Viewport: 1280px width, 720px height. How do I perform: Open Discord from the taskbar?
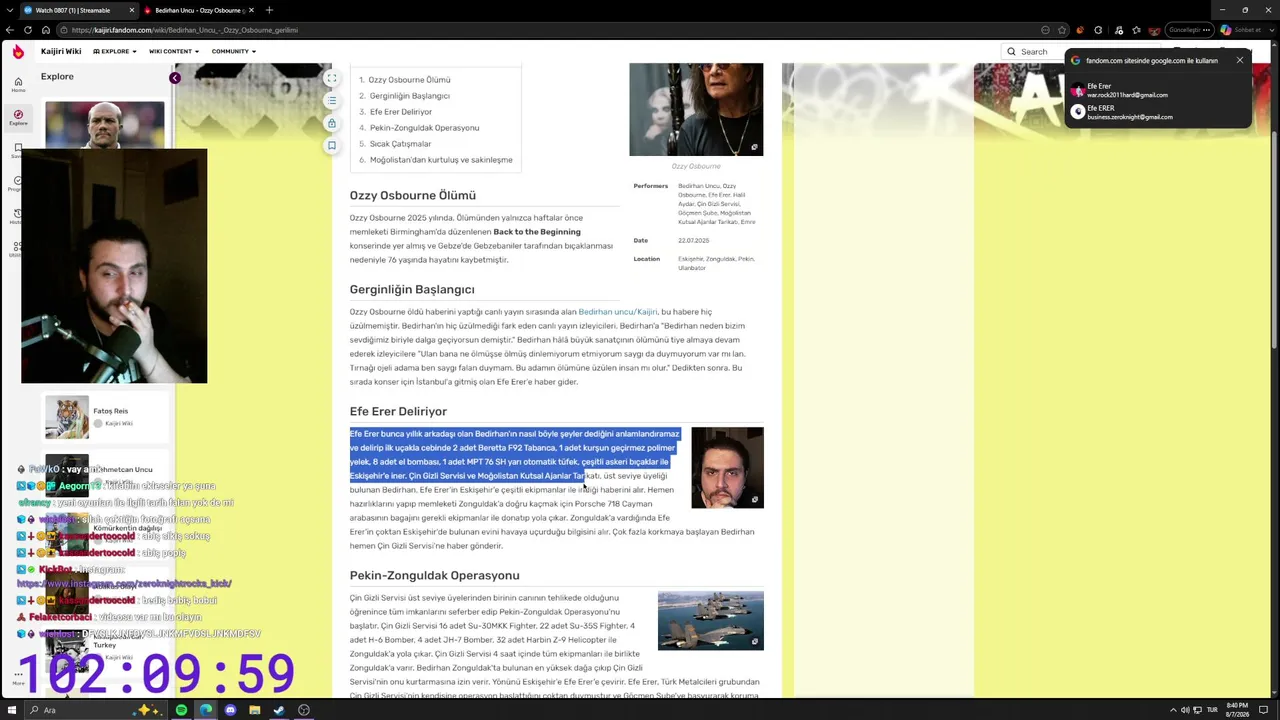click(230, 710)
